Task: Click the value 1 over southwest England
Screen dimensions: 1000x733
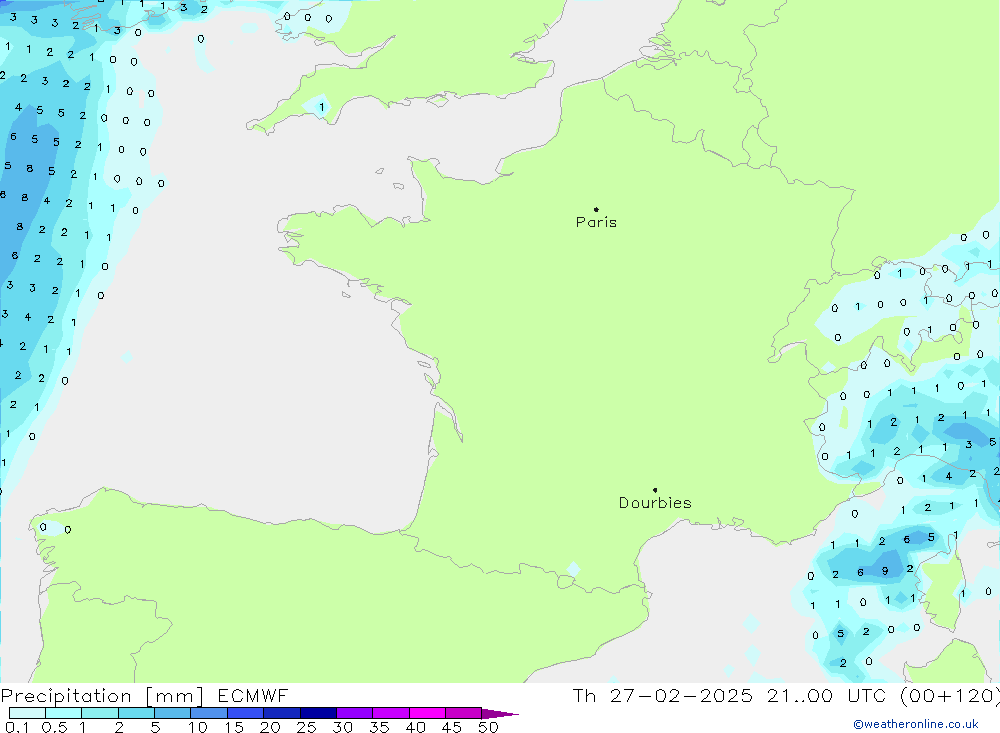Action: 321,107
